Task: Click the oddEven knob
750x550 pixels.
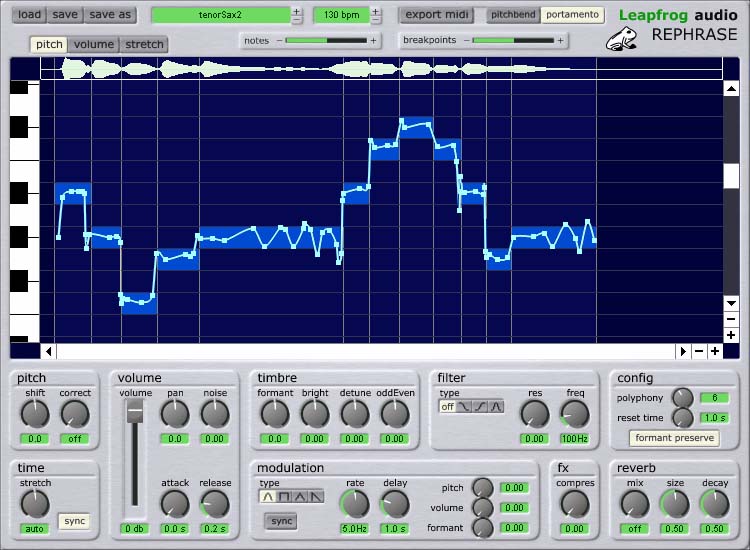Action: coord(395,414)
